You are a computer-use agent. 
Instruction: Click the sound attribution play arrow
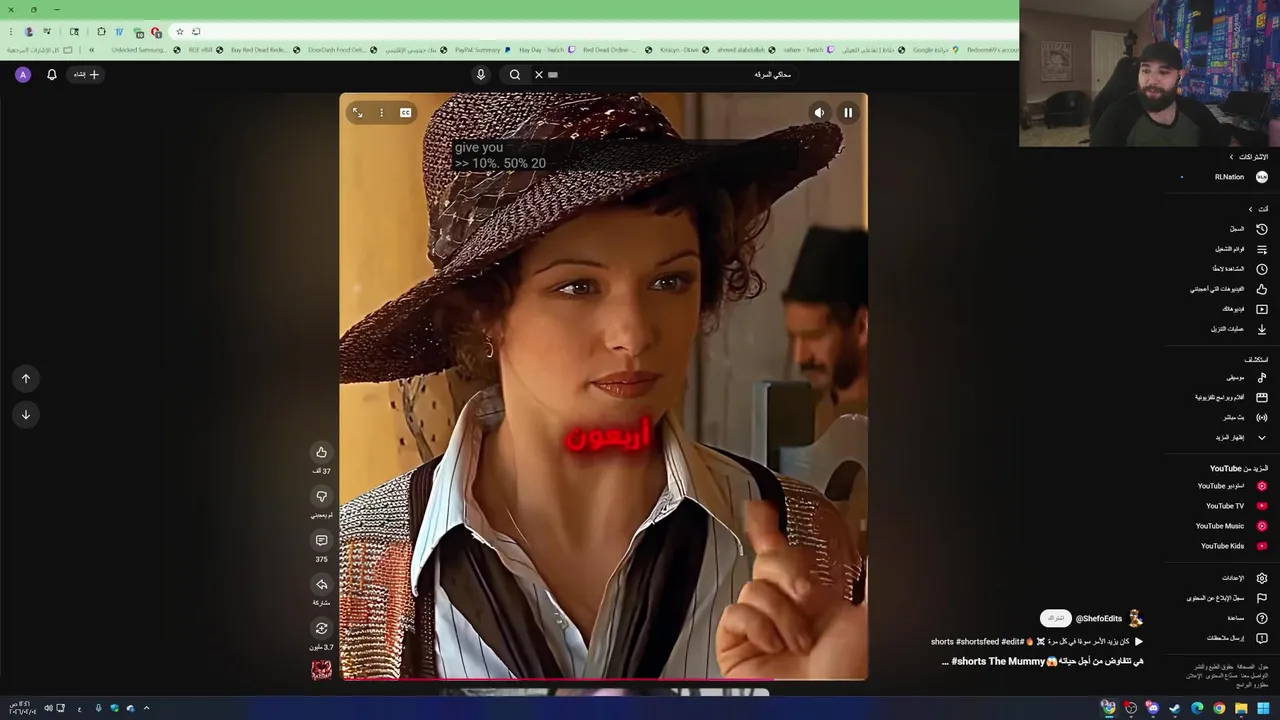click(1138, 641)
